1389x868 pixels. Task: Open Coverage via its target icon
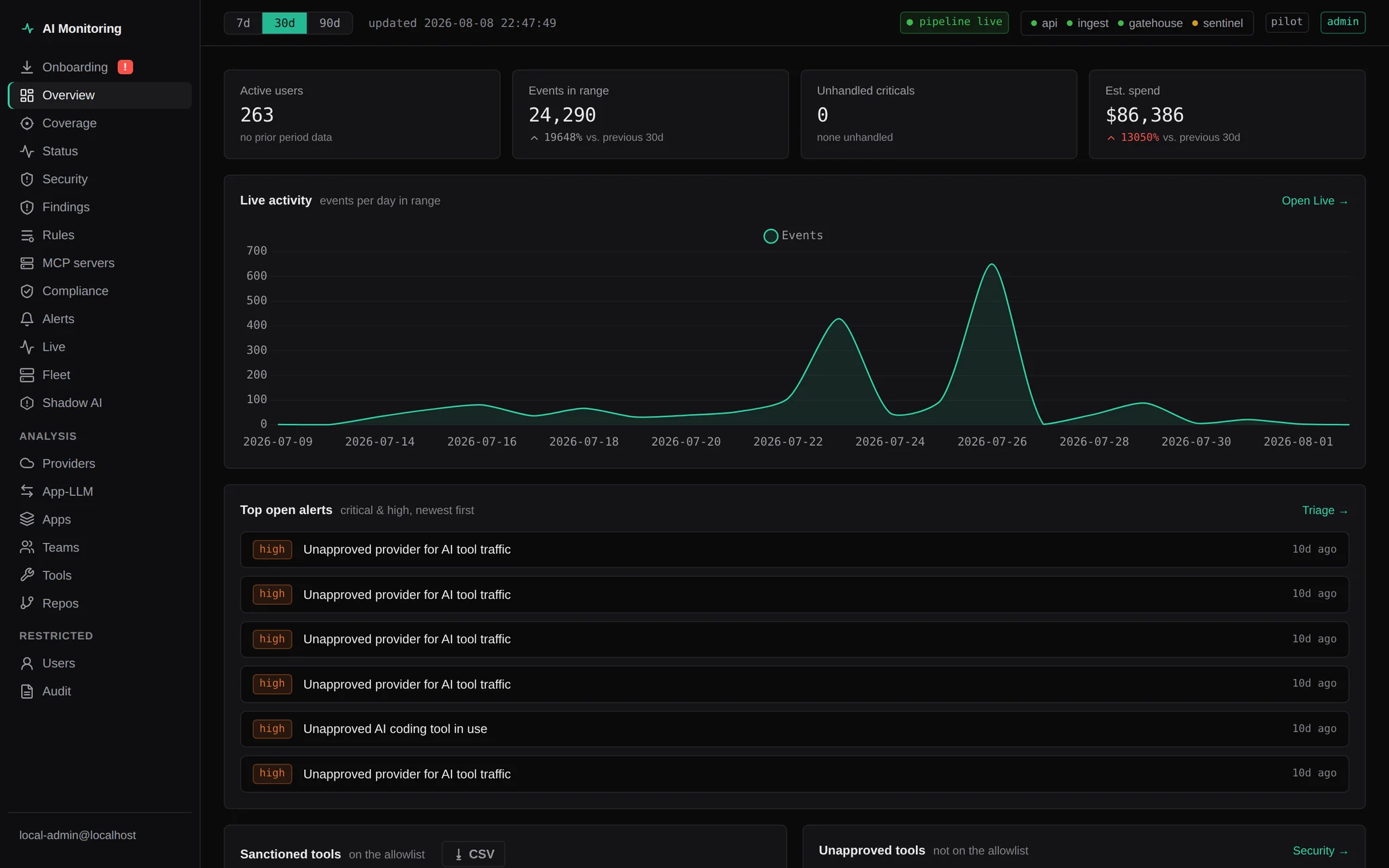click(27, 123)
